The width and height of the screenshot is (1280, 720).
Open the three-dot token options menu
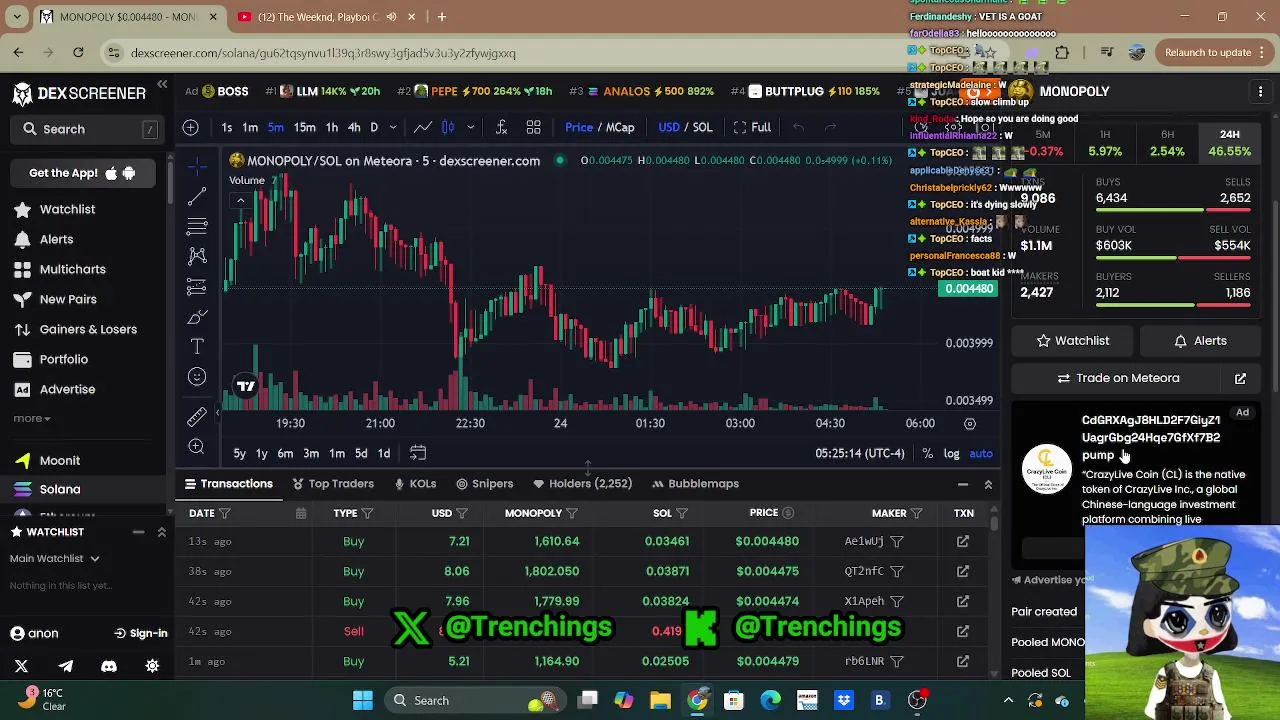click(1260, 91)
